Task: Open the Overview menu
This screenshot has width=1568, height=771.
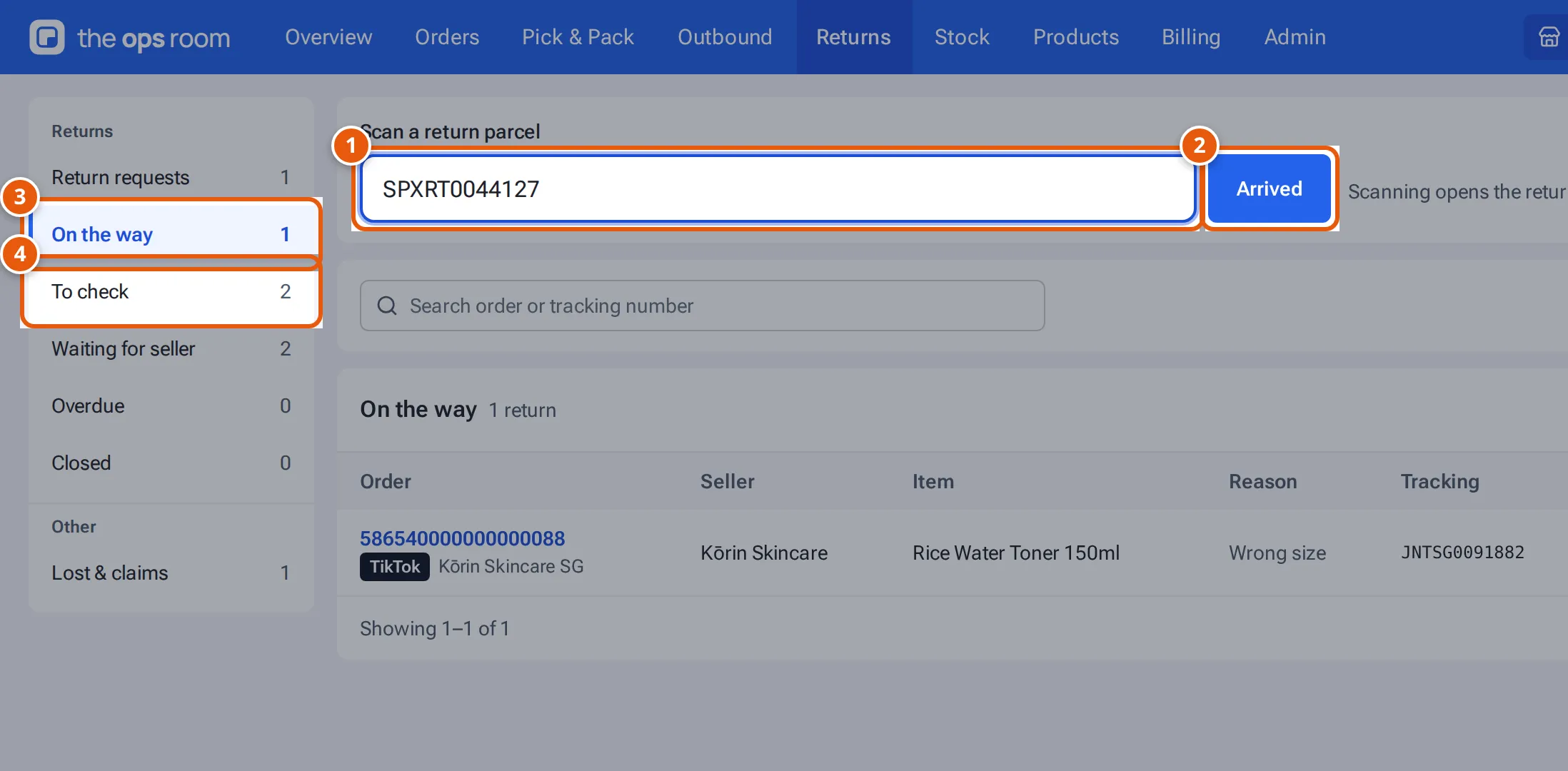Action: pyautogui.click(x=328, y=37)
